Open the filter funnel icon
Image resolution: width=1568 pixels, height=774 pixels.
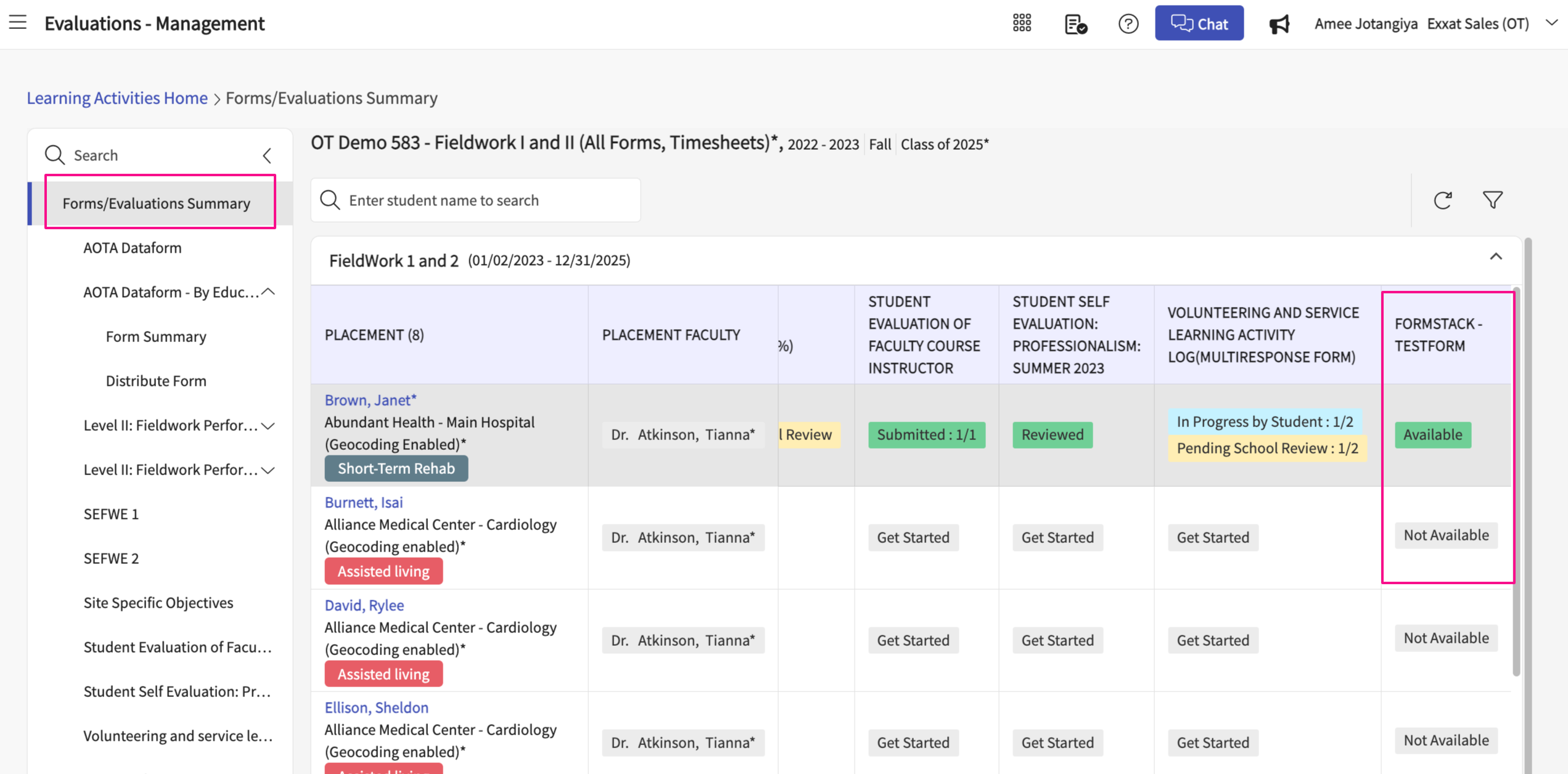pyautogui.click(x=1492, y=200)
